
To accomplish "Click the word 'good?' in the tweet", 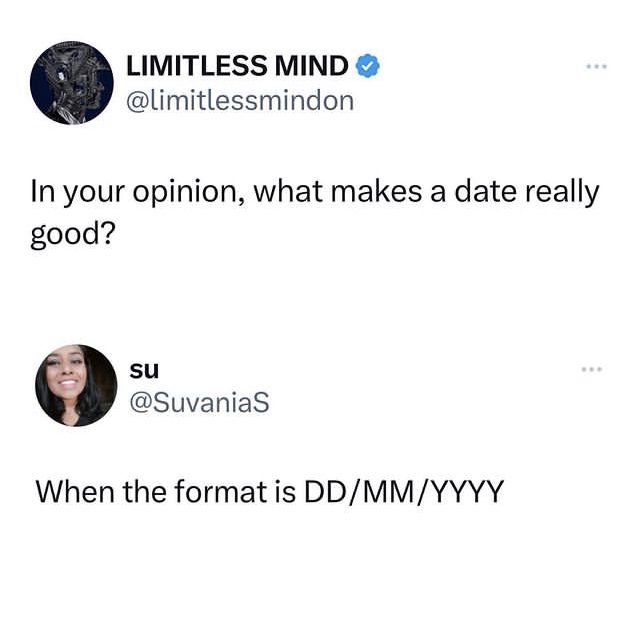I will (x=73, y=235).
